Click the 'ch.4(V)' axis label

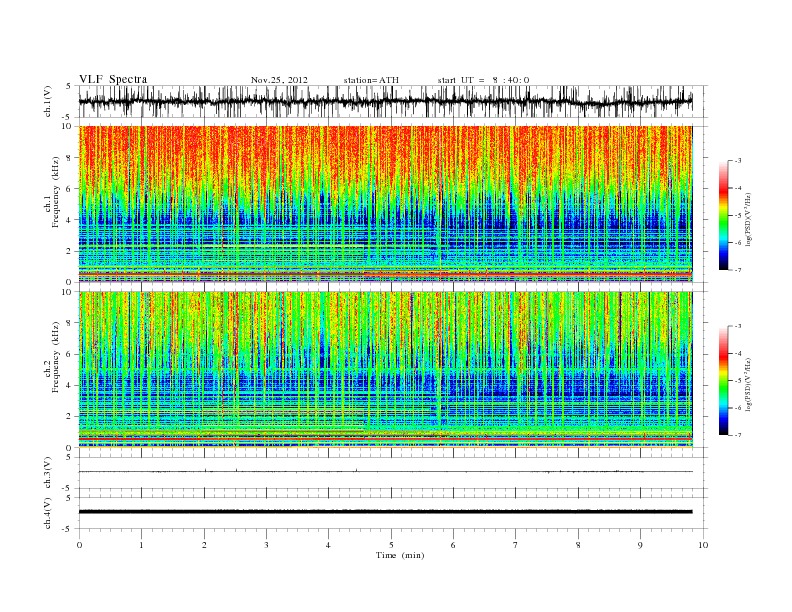click(48, 514)
